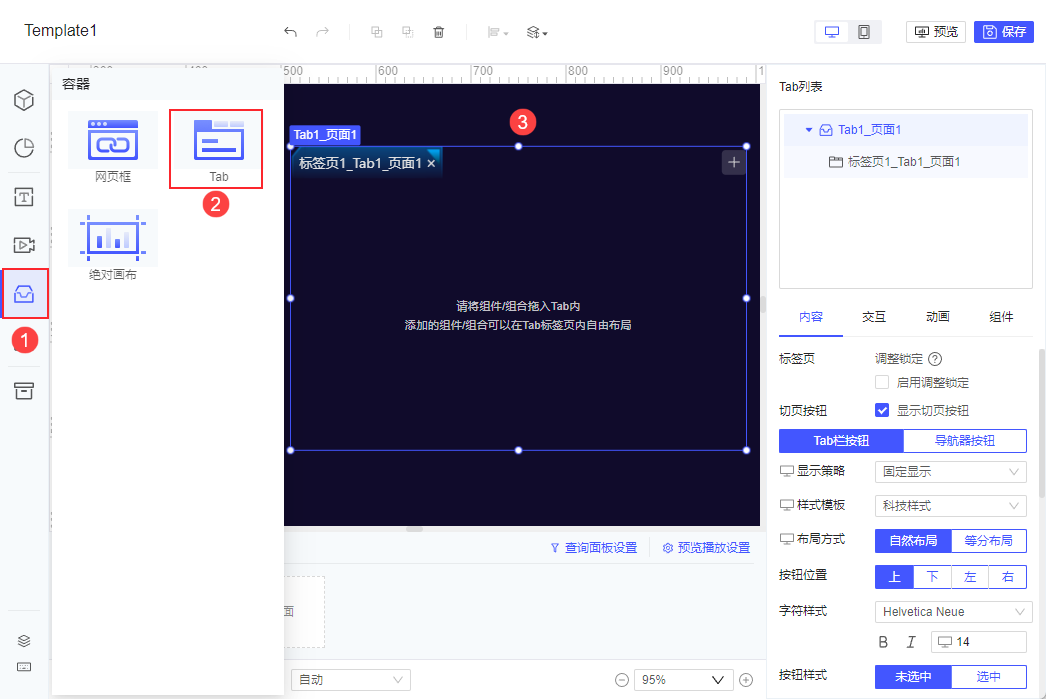Image resolution: width=1046 pixels, height=699 pixels.
Task: Click the undo arrow icon
Action: click(290, 32)
